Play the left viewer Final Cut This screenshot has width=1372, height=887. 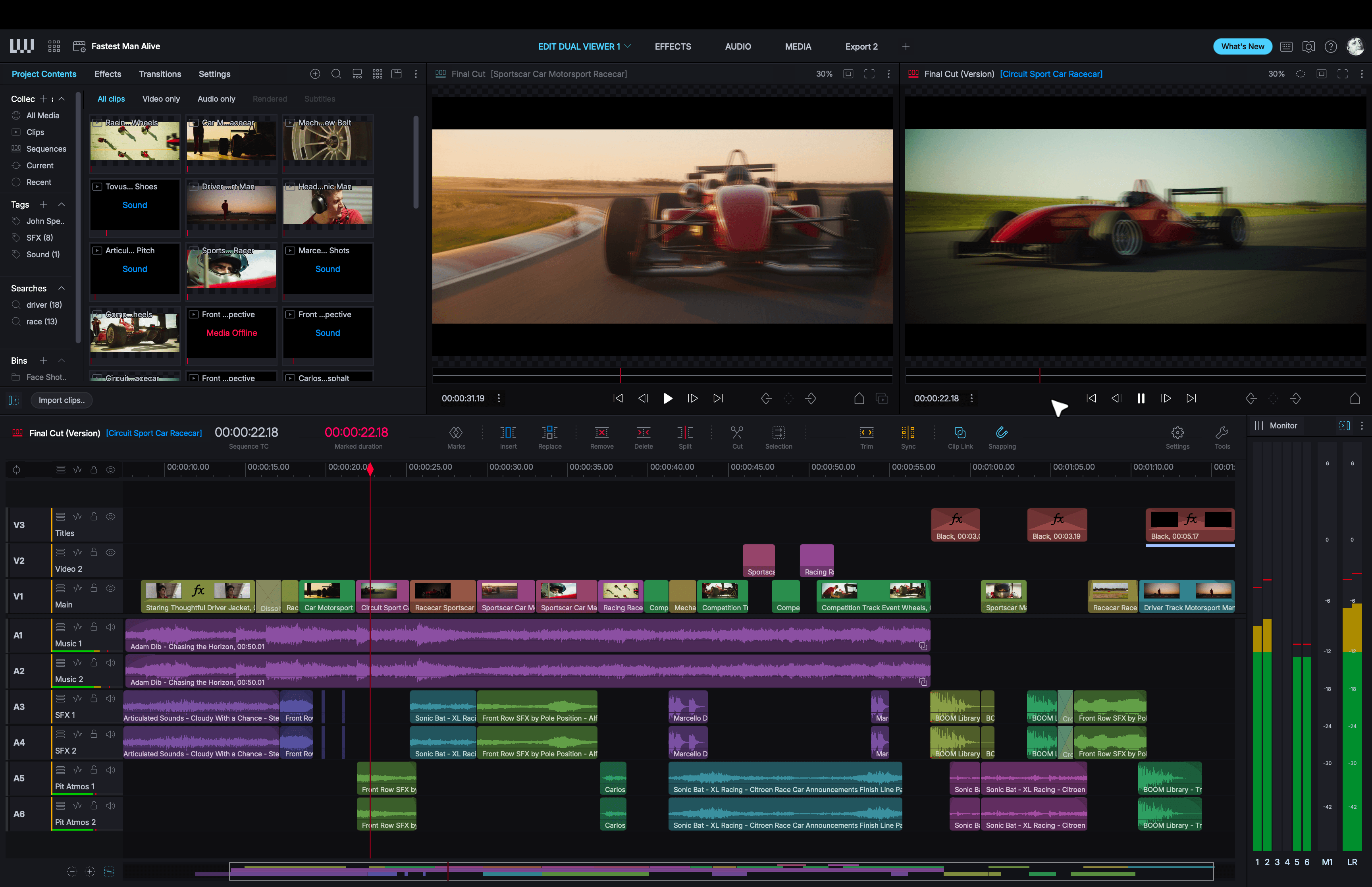(668, 399)
